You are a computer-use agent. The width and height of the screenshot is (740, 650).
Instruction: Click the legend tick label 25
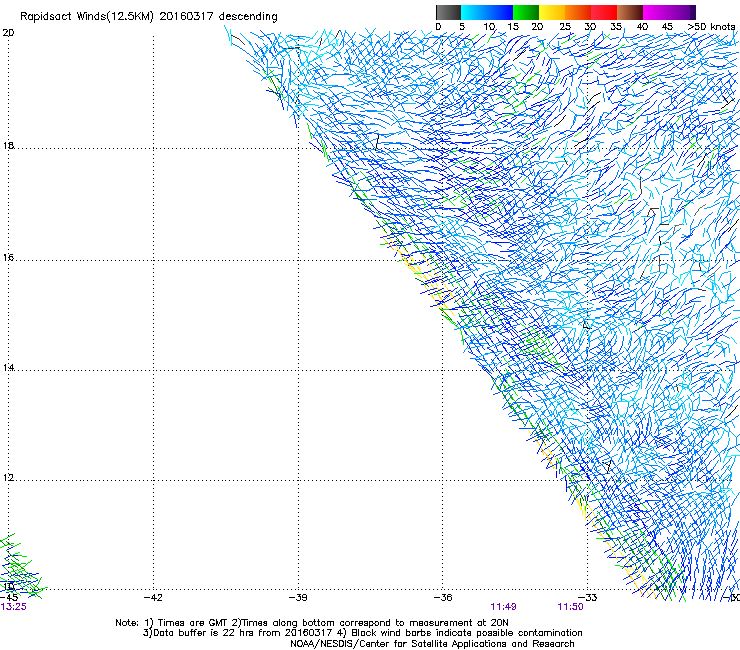pos(565,27)
